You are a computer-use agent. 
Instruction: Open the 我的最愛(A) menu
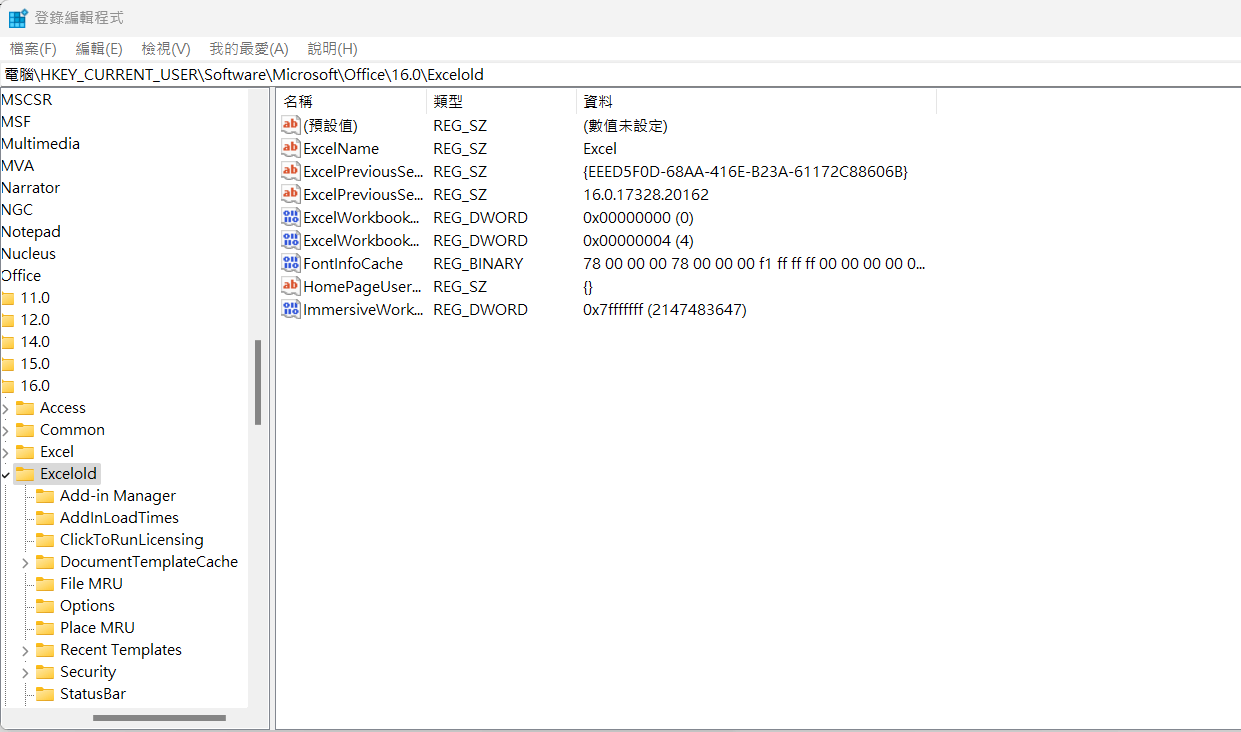(x=249, y=49)
